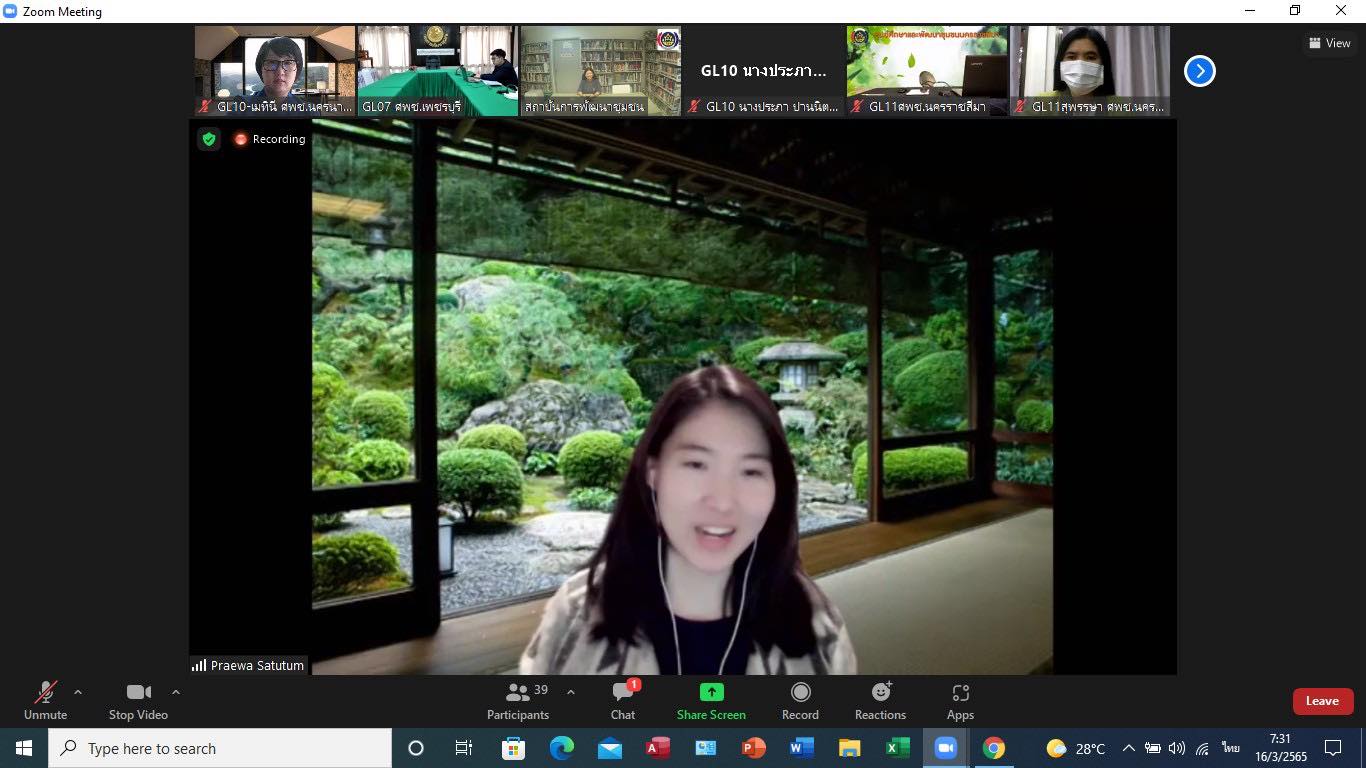Open Zoom Apps
This screenshot has width=1366, height=768.
click(960, 700)
